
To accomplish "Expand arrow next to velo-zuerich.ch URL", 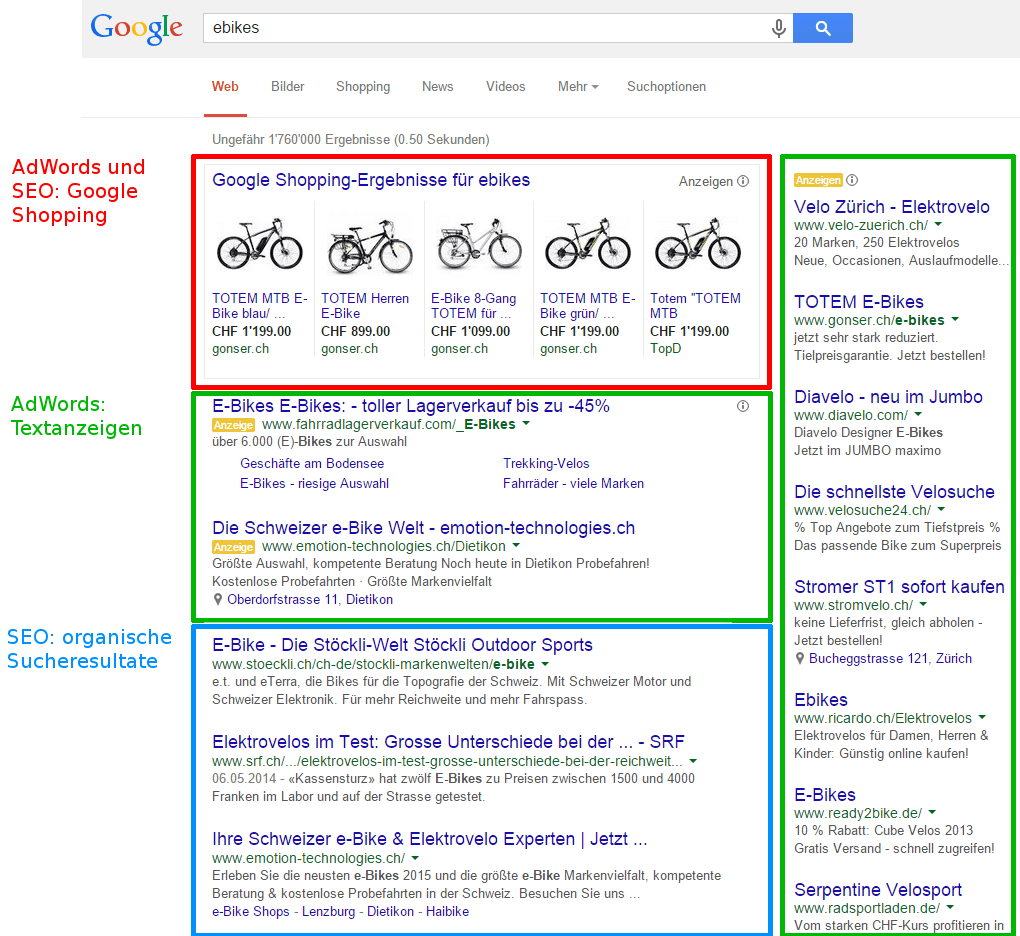I will click(x=939, y=224).
